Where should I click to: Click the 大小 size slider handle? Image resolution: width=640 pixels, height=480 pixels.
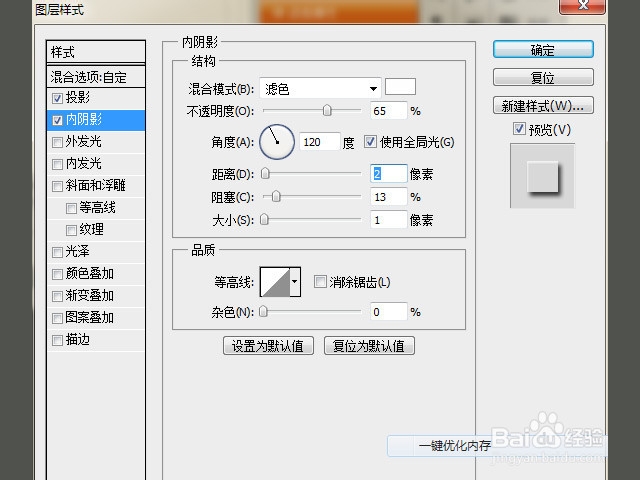coord(264,220)
